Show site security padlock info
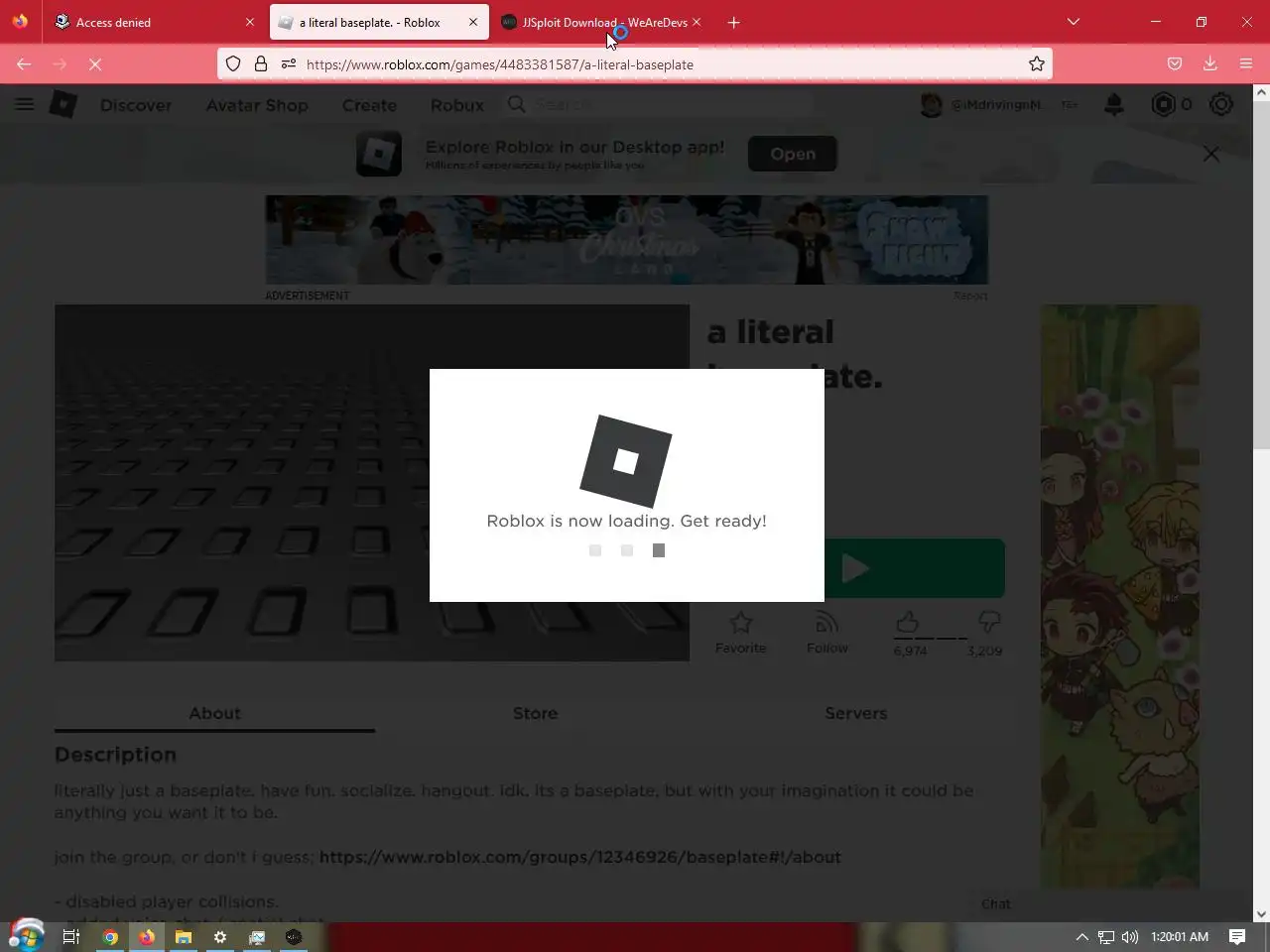The image size is (1270, 952). pyautogui.click(x=261, y=63)
